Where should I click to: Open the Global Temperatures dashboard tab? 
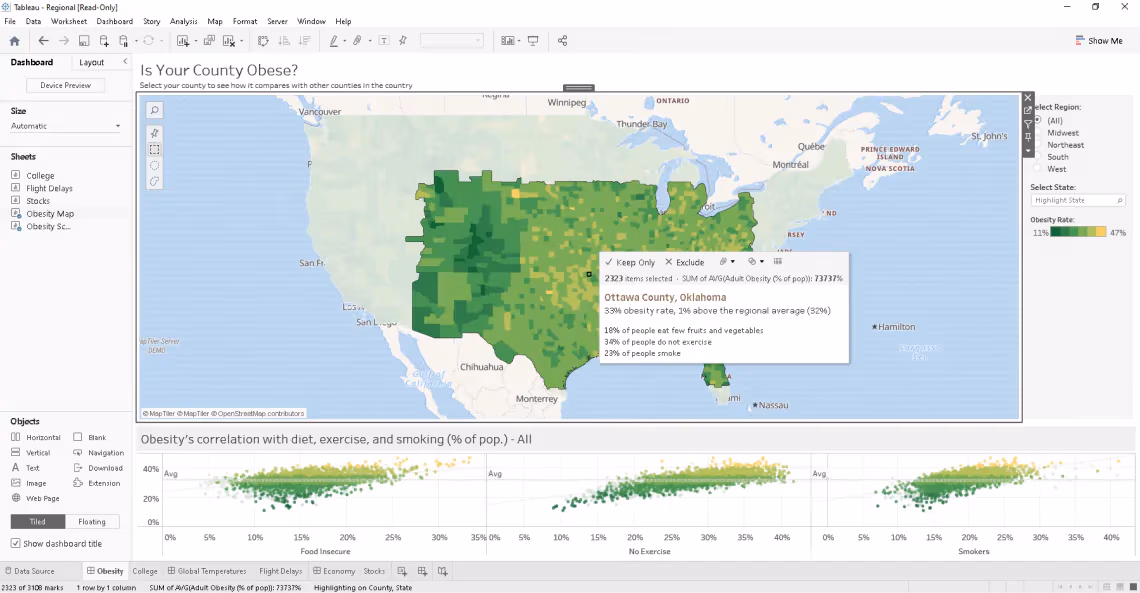207,571
